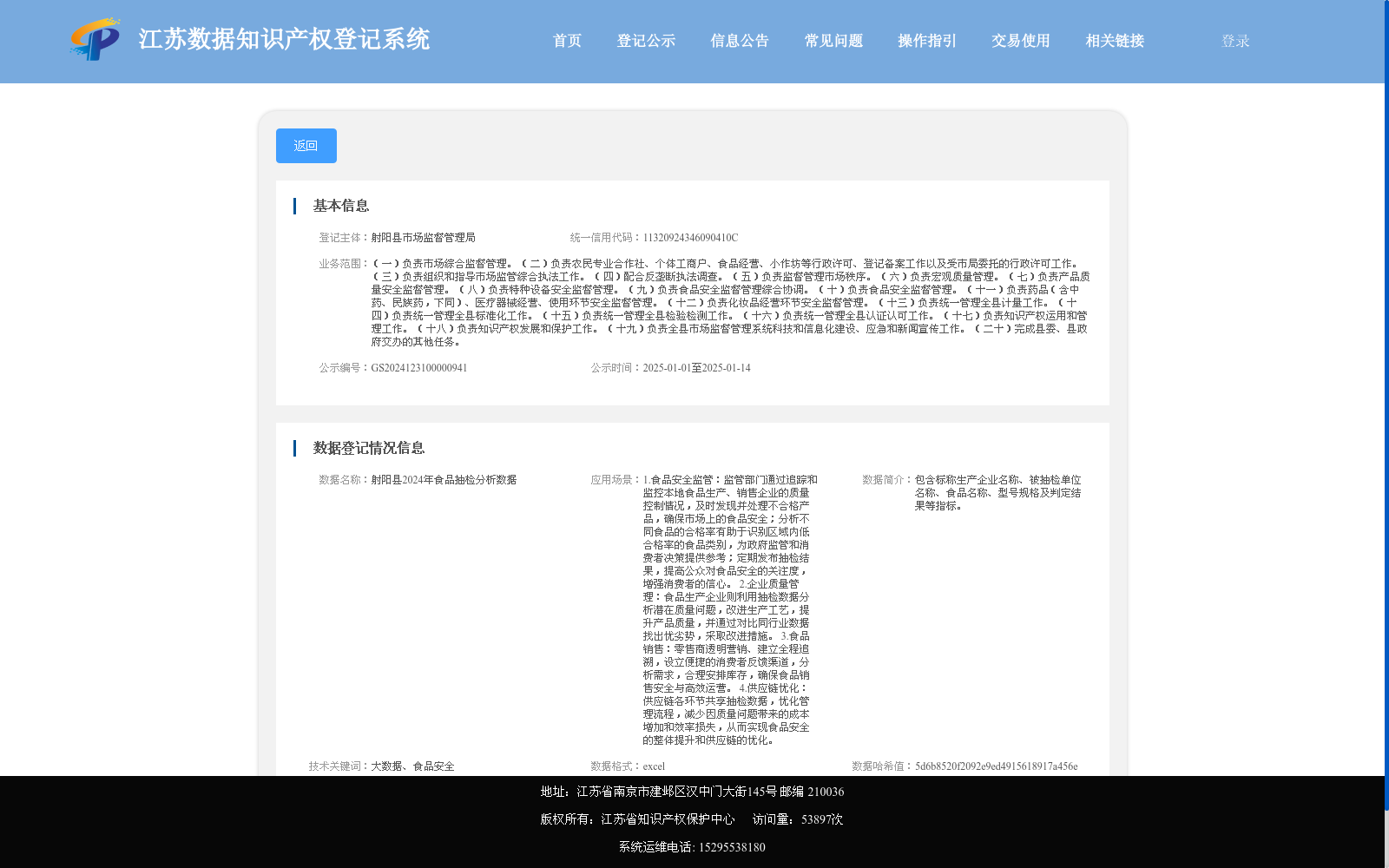Select publicity period 2025-01-01至2025-01-14

coord(696,368)
